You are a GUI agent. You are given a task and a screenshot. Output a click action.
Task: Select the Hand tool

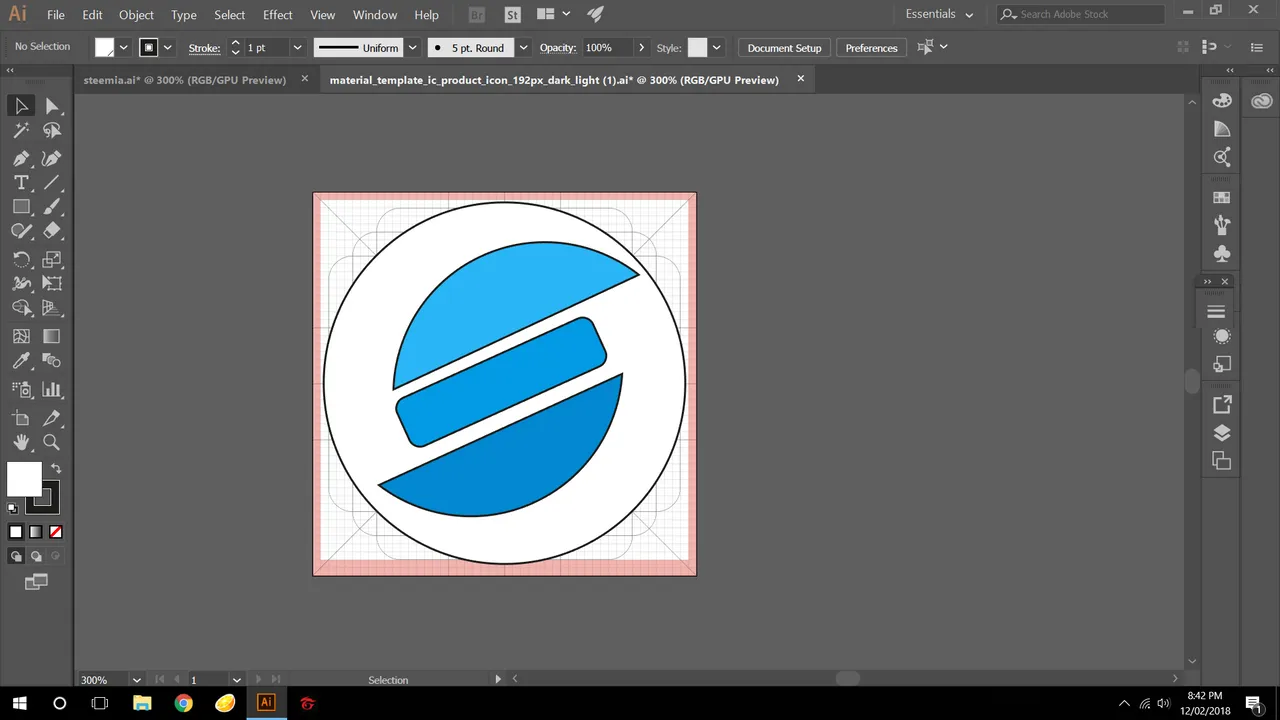[21, 442]
